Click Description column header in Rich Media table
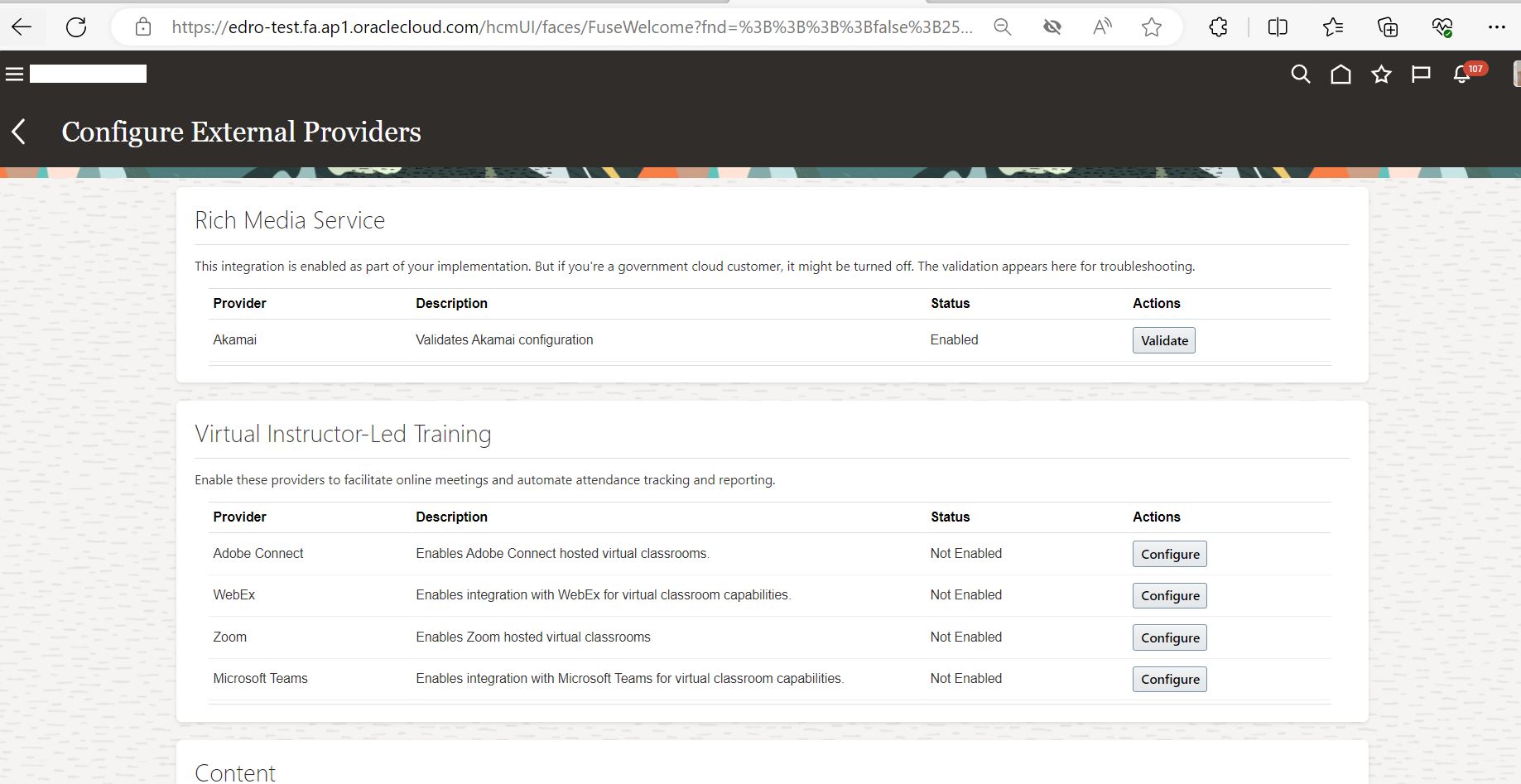 (x=451, y=303)
